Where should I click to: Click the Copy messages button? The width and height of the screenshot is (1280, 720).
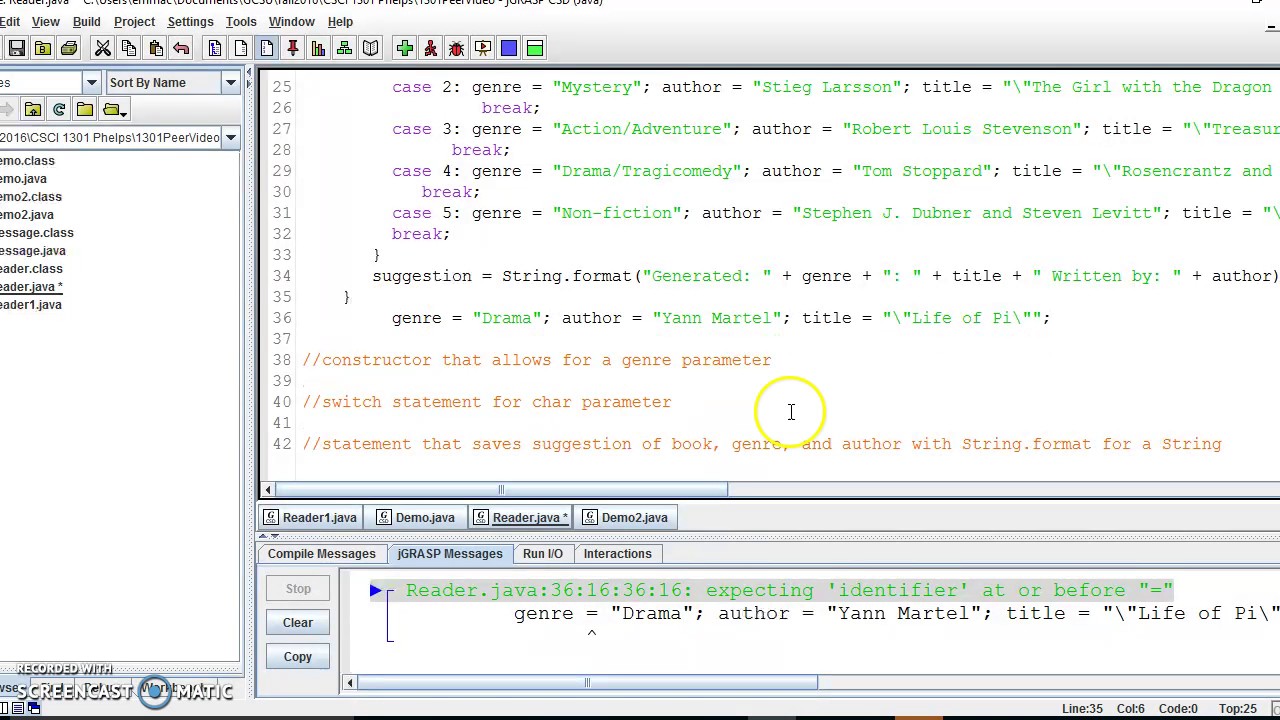pos(298,657)
